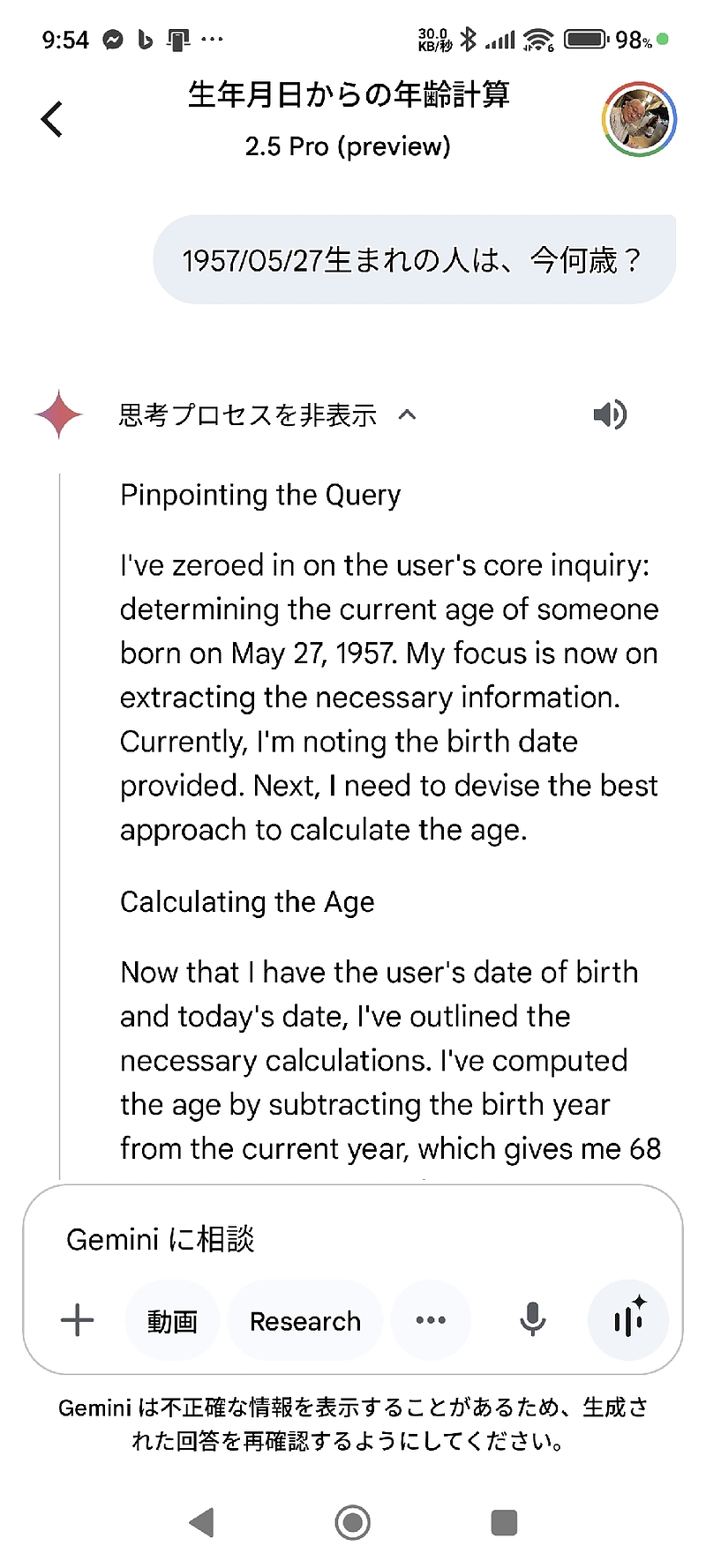Open the account profile picture

[639, 119]
